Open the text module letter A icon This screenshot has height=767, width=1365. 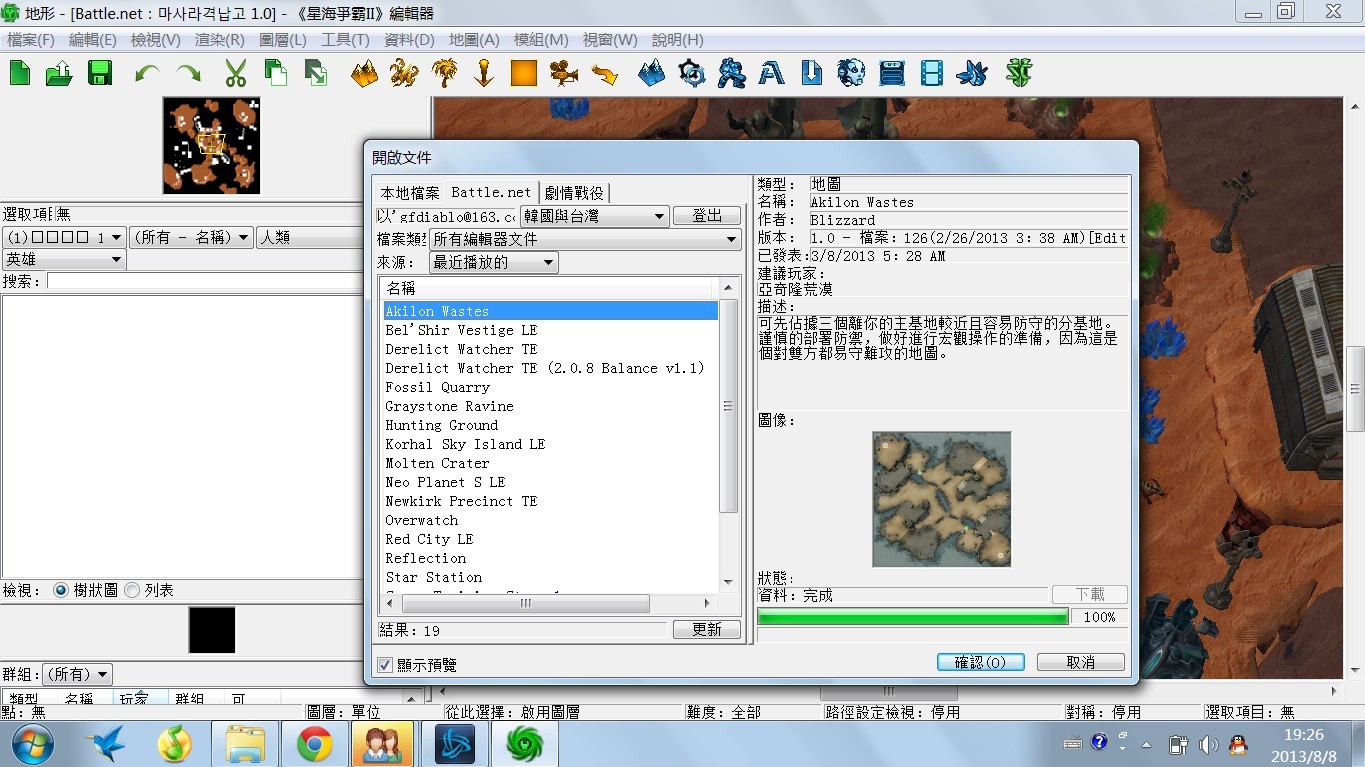(x=771, y=73)
